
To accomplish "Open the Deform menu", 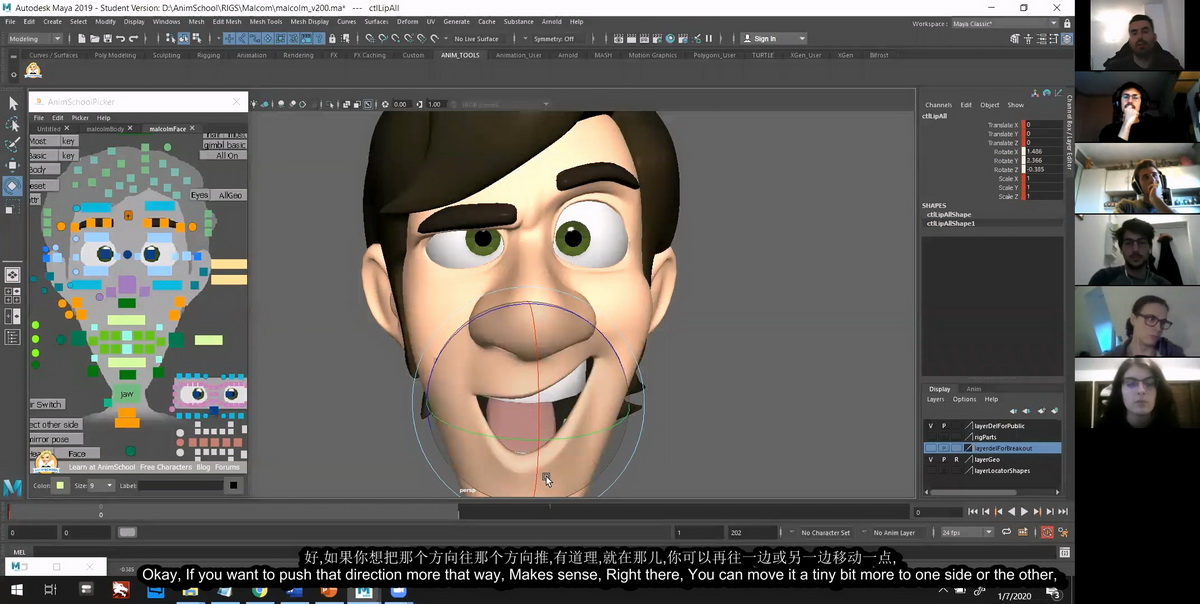I will coord(407,21).
